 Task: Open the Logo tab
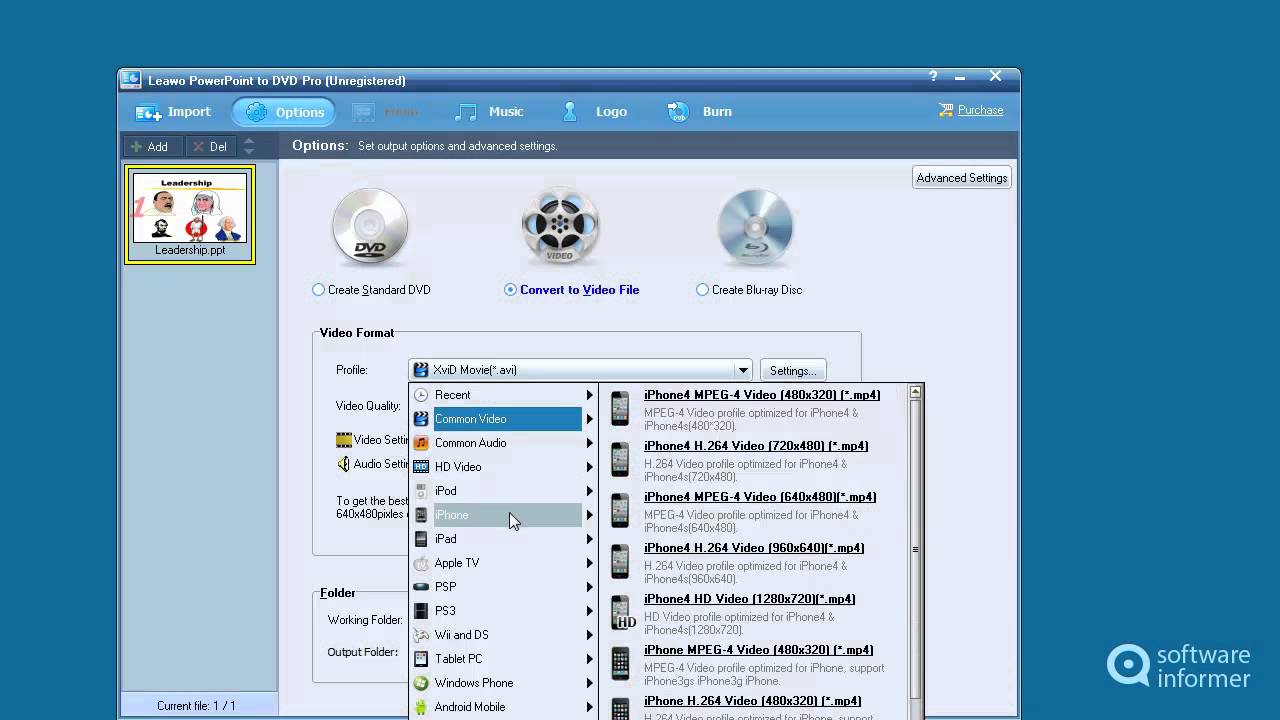click(595, 112)
